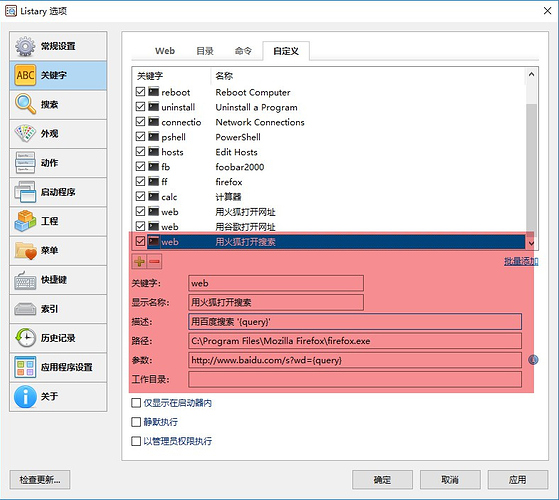
Task: Click into the 工作目录 input field
Action: click(x=355, y=379)
